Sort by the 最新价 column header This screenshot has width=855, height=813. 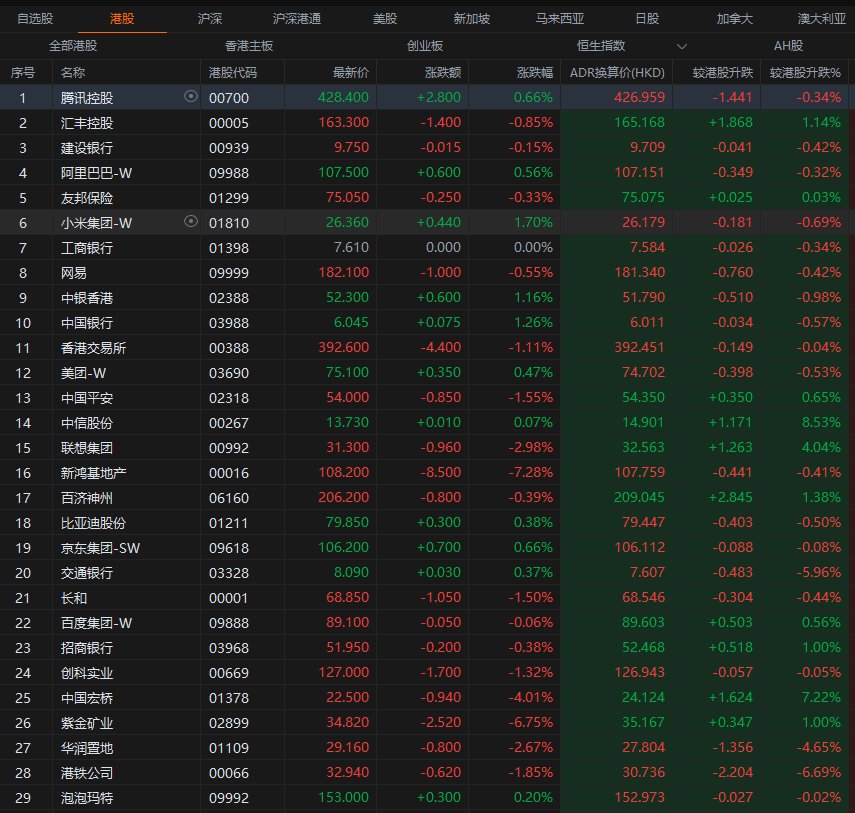351,73
